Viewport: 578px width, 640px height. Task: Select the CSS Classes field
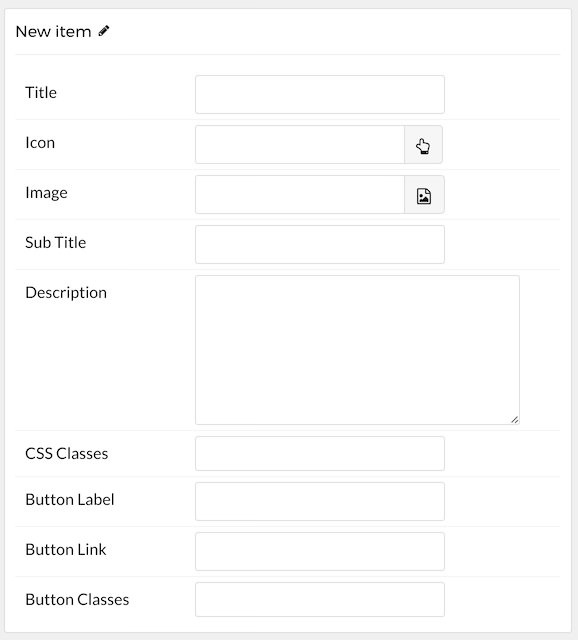click(320, 453)
